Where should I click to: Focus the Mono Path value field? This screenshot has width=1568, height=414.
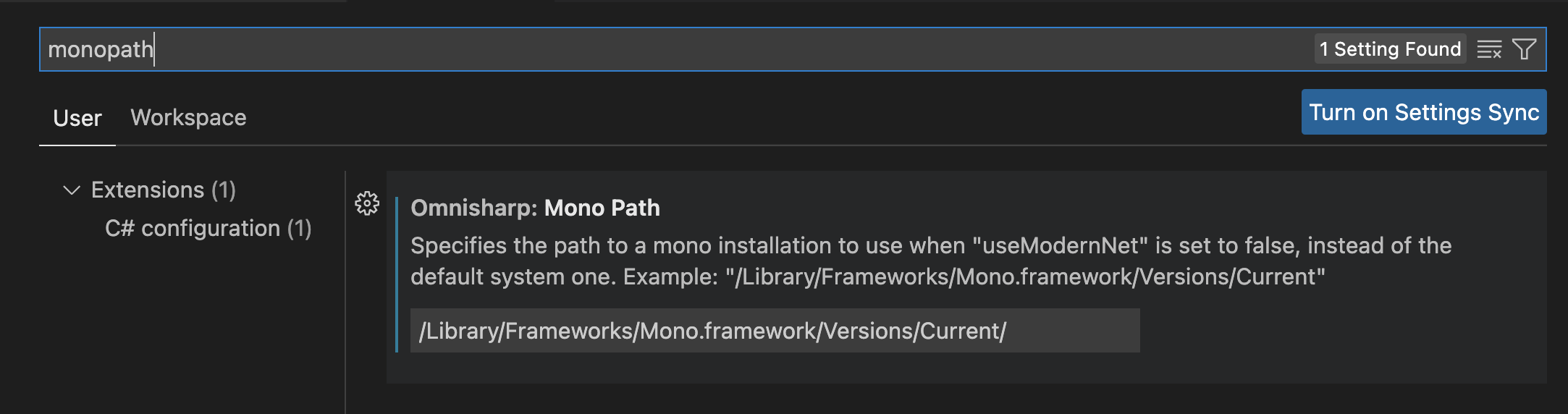(x=775, y=331)
